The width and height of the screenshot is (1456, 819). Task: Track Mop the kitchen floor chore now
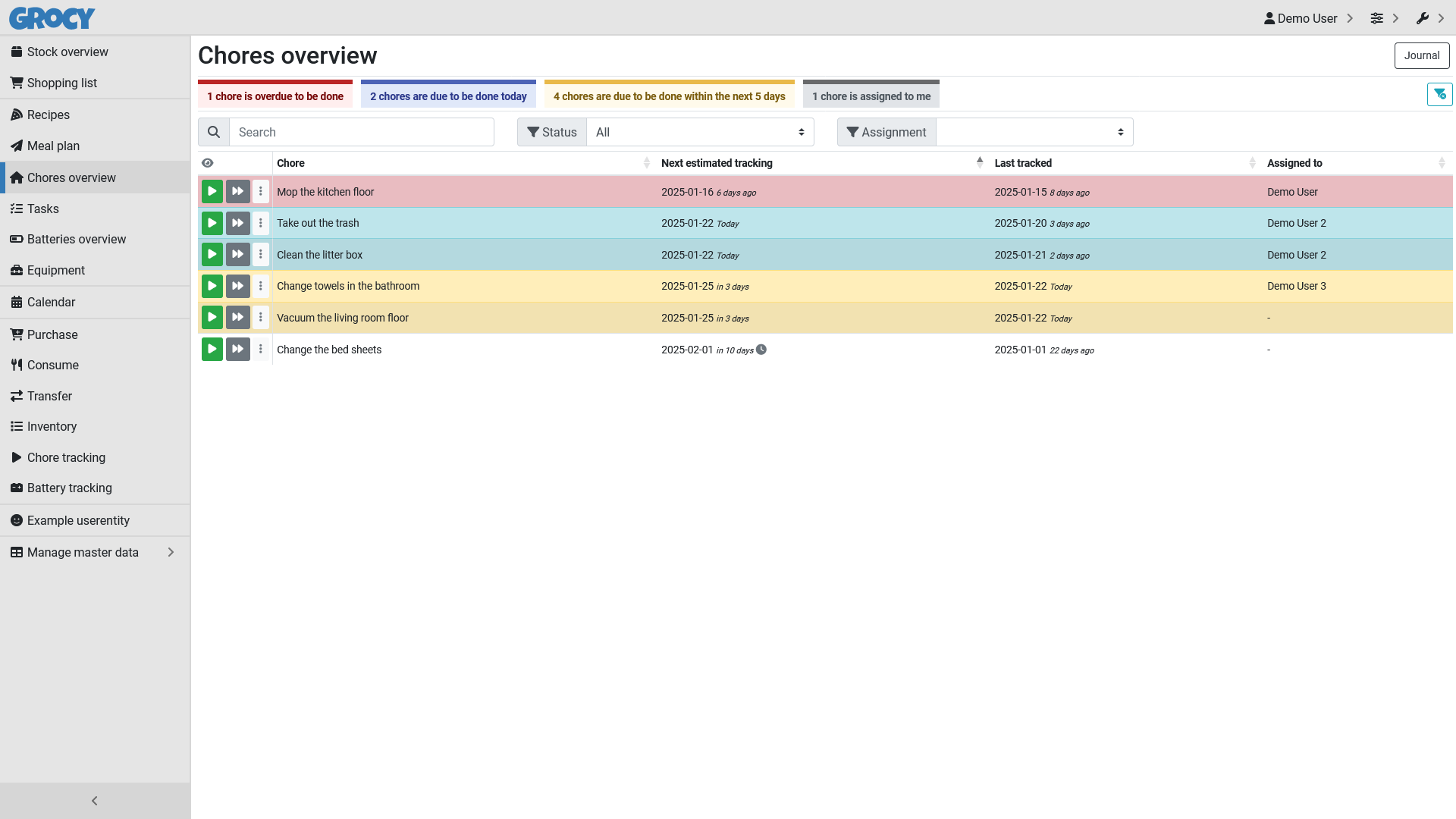(212, 192)
